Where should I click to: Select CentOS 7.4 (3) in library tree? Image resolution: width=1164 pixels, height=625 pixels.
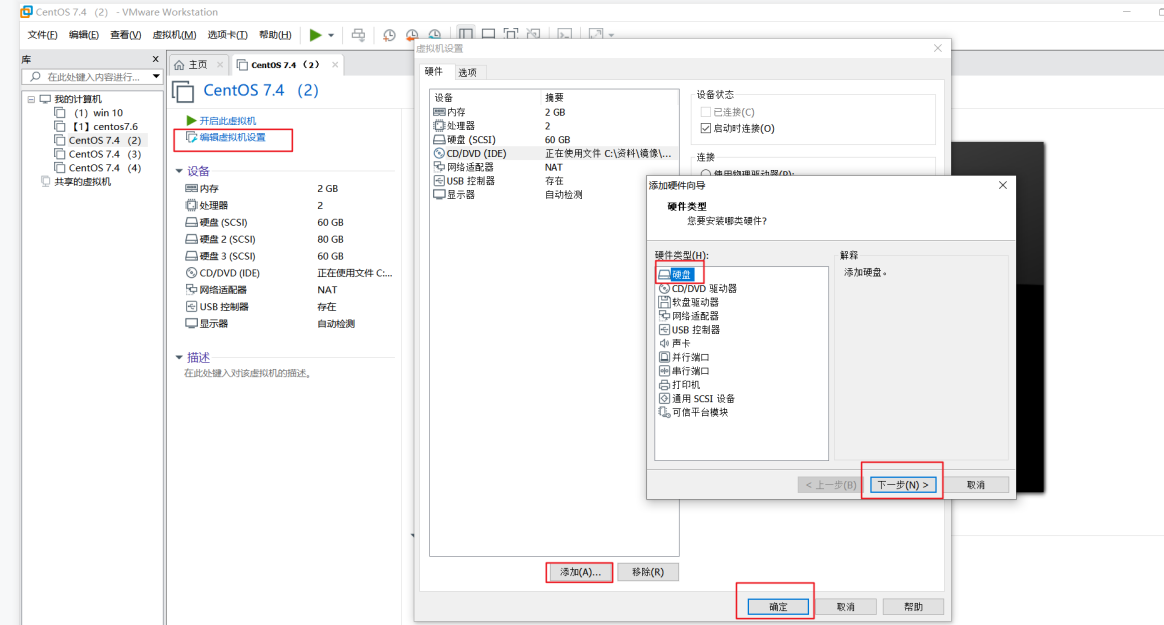97,154
